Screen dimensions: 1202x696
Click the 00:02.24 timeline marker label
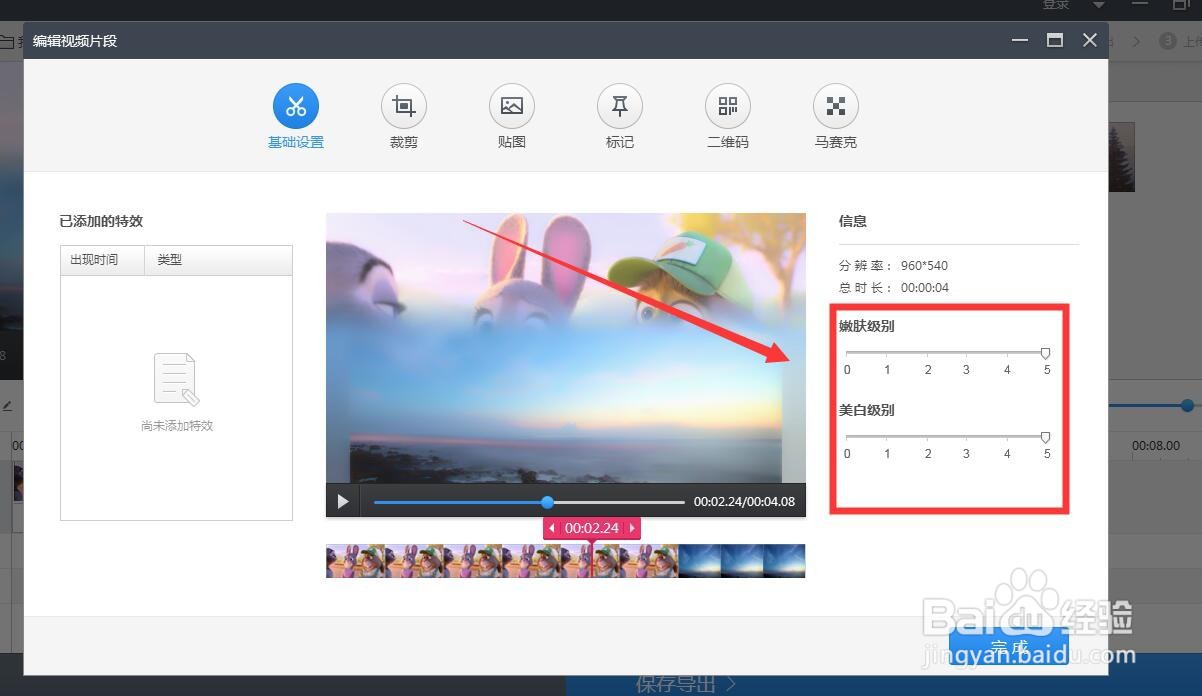(x=592, y=528)
